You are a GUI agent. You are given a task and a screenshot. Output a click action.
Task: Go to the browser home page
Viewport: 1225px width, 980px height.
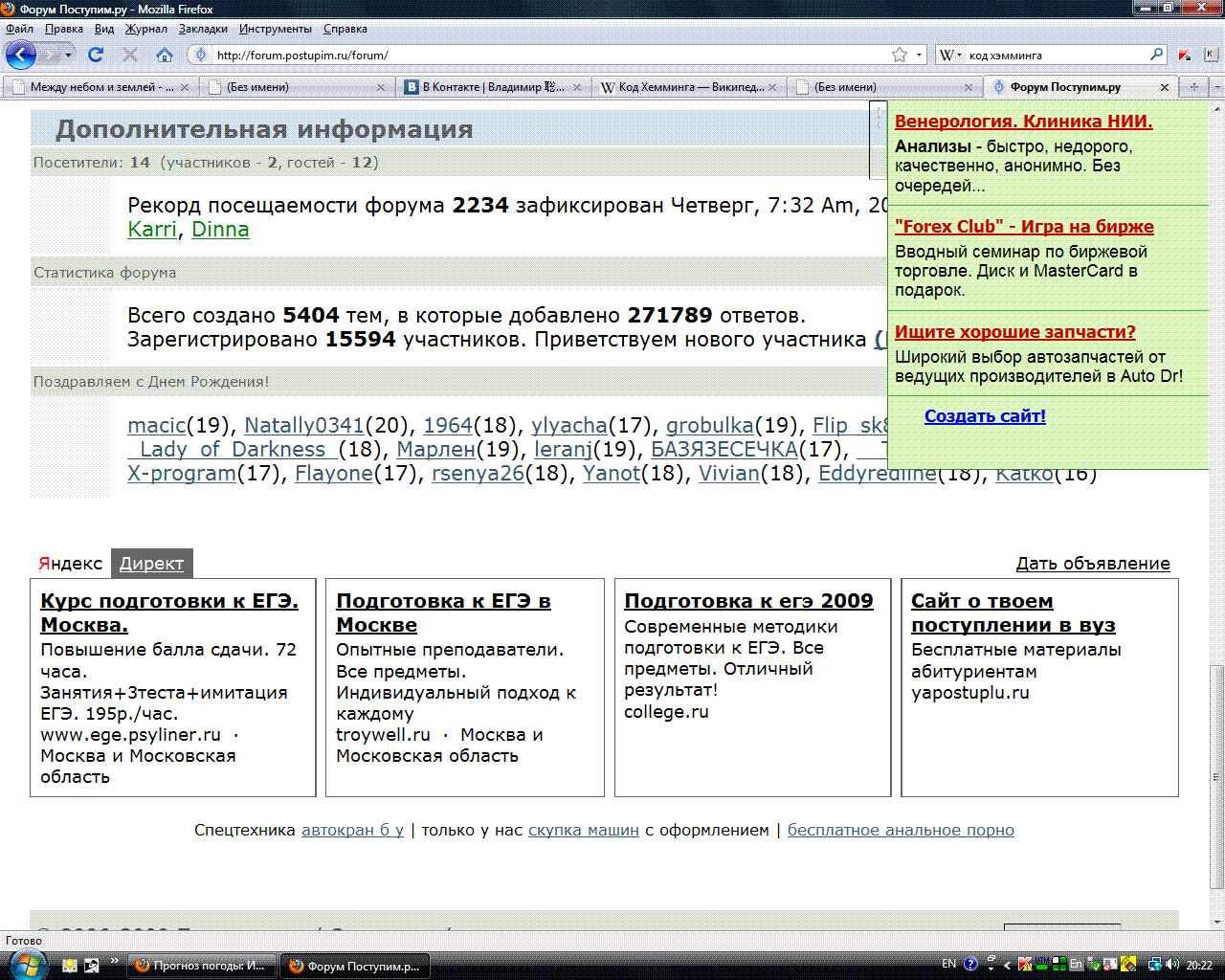[165, 55]
